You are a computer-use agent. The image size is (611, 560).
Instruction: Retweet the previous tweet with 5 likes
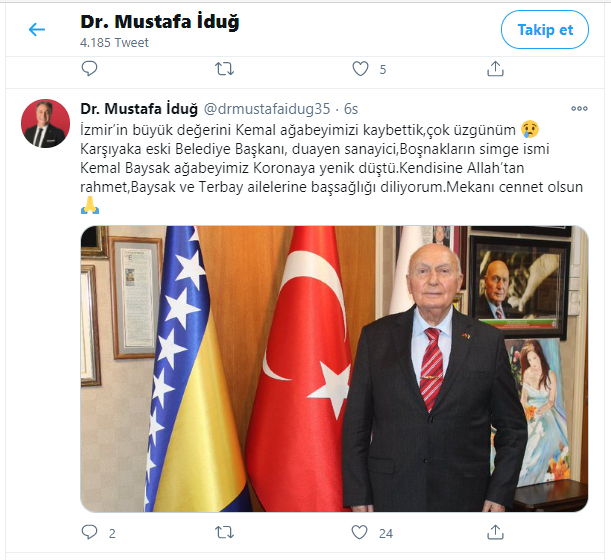224,69
